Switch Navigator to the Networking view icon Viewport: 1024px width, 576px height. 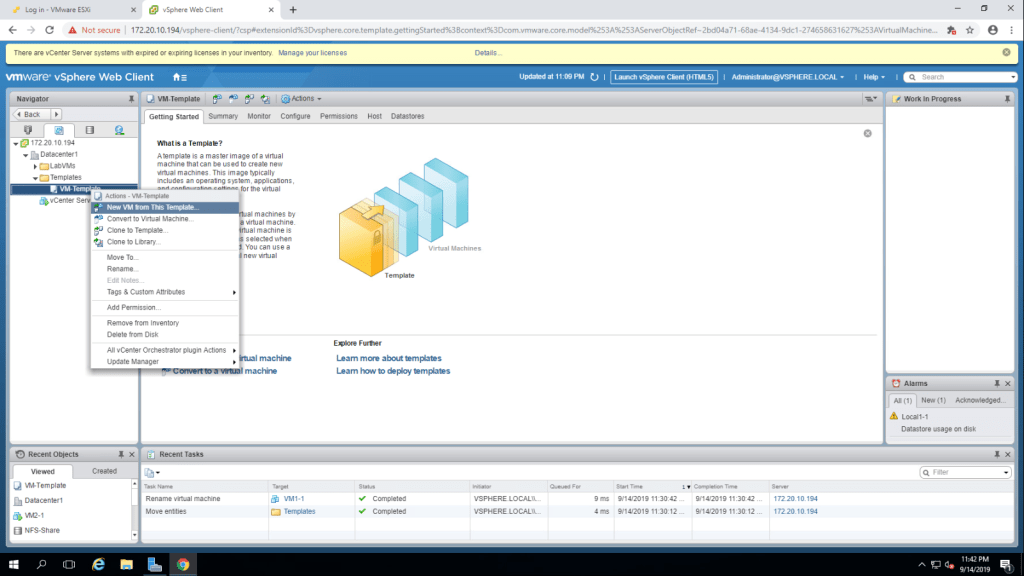[x=119, y=130]
